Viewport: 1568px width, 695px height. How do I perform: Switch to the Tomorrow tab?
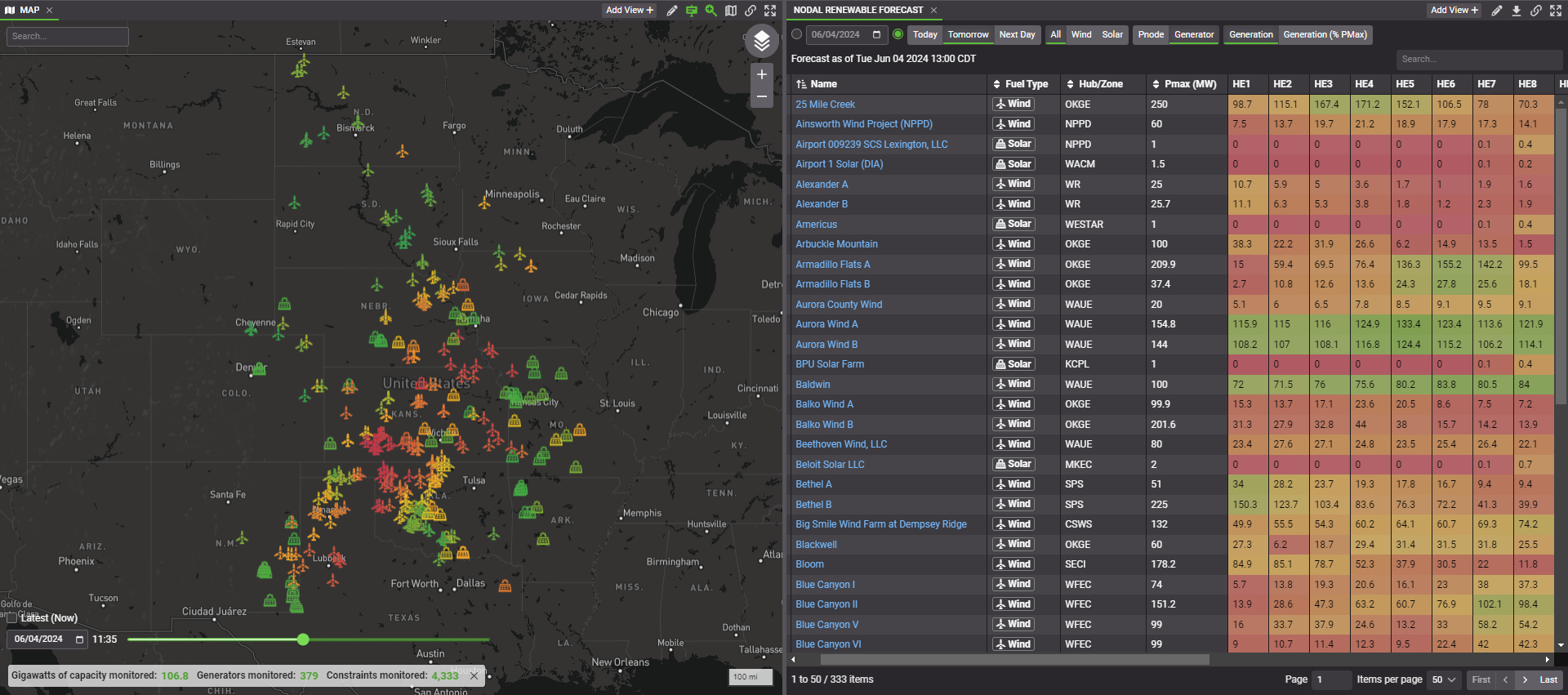click(968, 34)
